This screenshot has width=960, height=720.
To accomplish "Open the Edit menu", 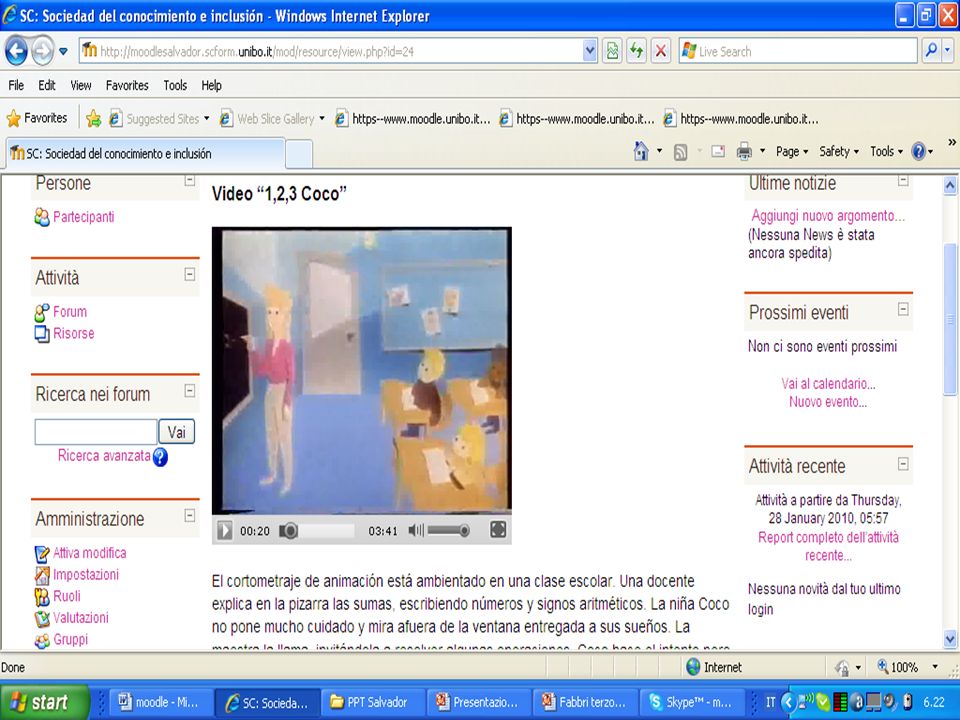I will coord(47,85).
